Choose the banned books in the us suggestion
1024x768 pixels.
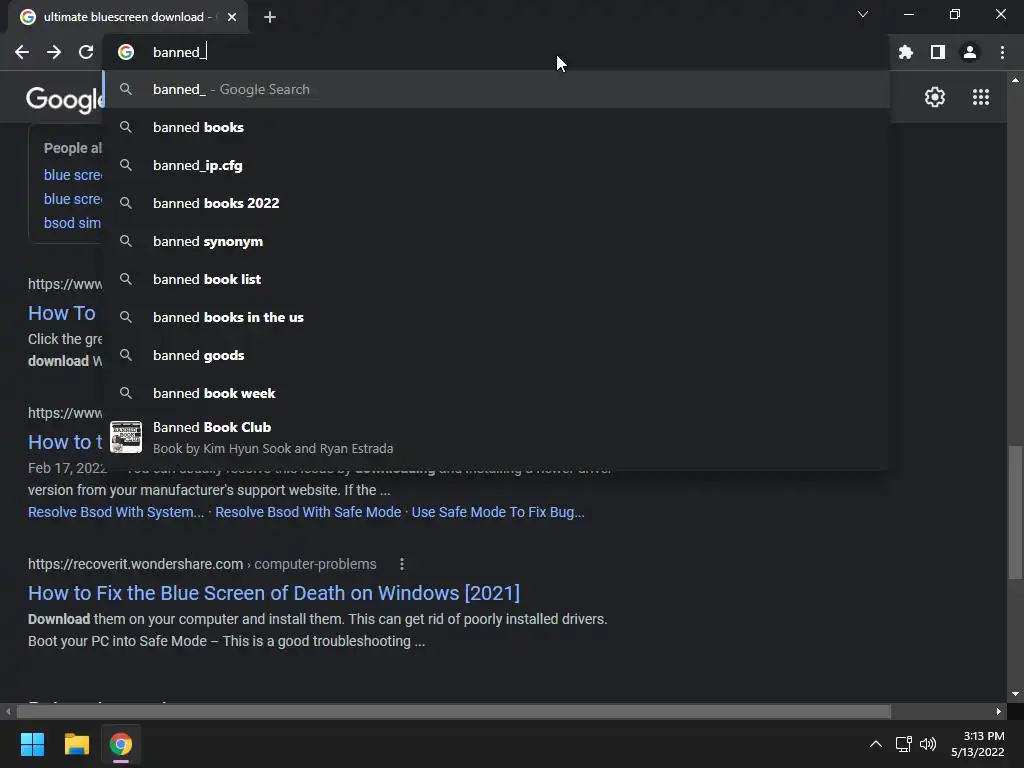496,317
